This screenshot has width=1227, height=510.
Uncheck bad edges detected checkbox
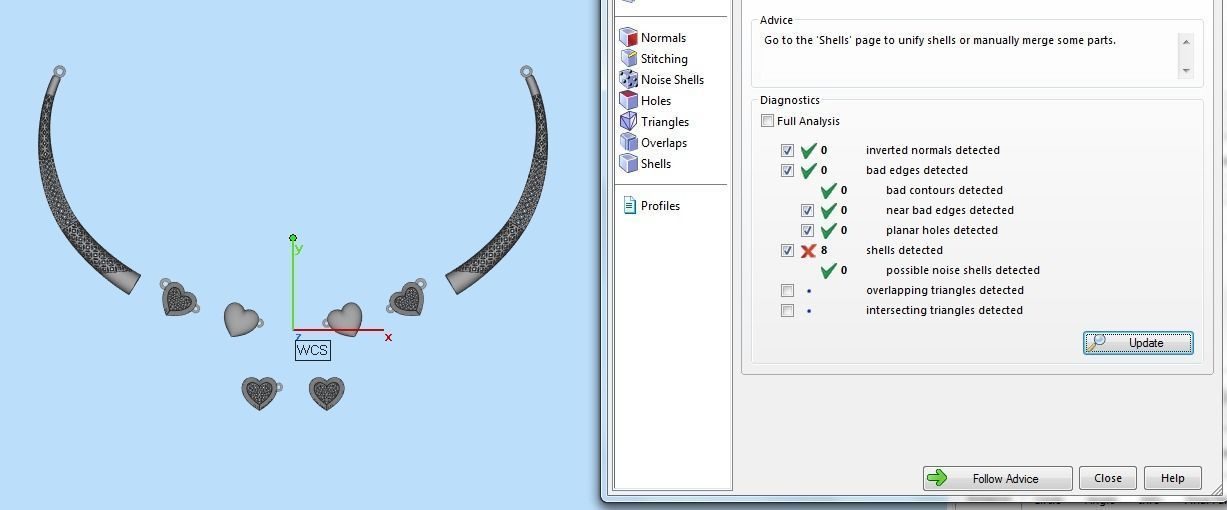coord(787,170)
